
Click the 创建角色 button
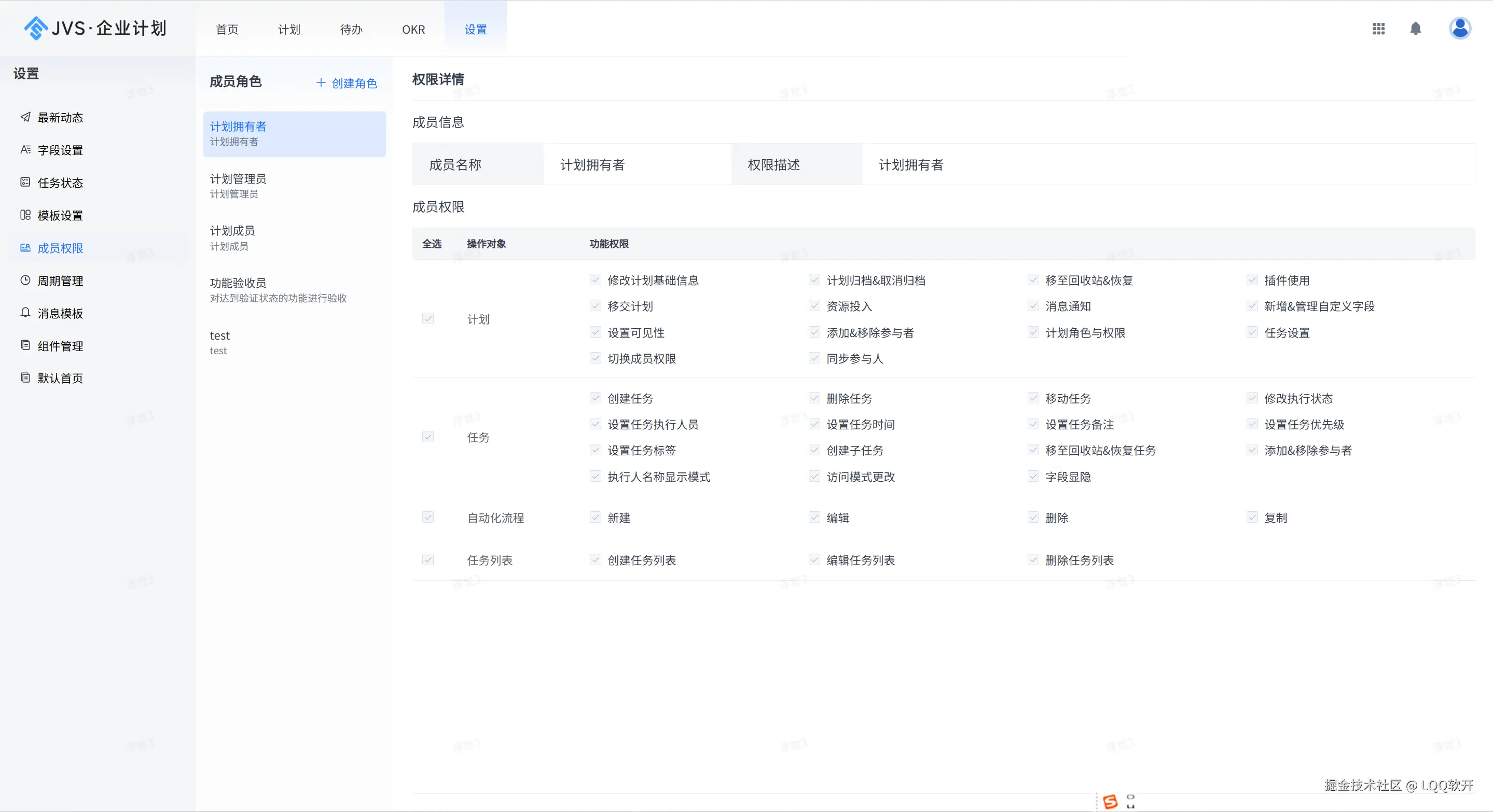346,83
